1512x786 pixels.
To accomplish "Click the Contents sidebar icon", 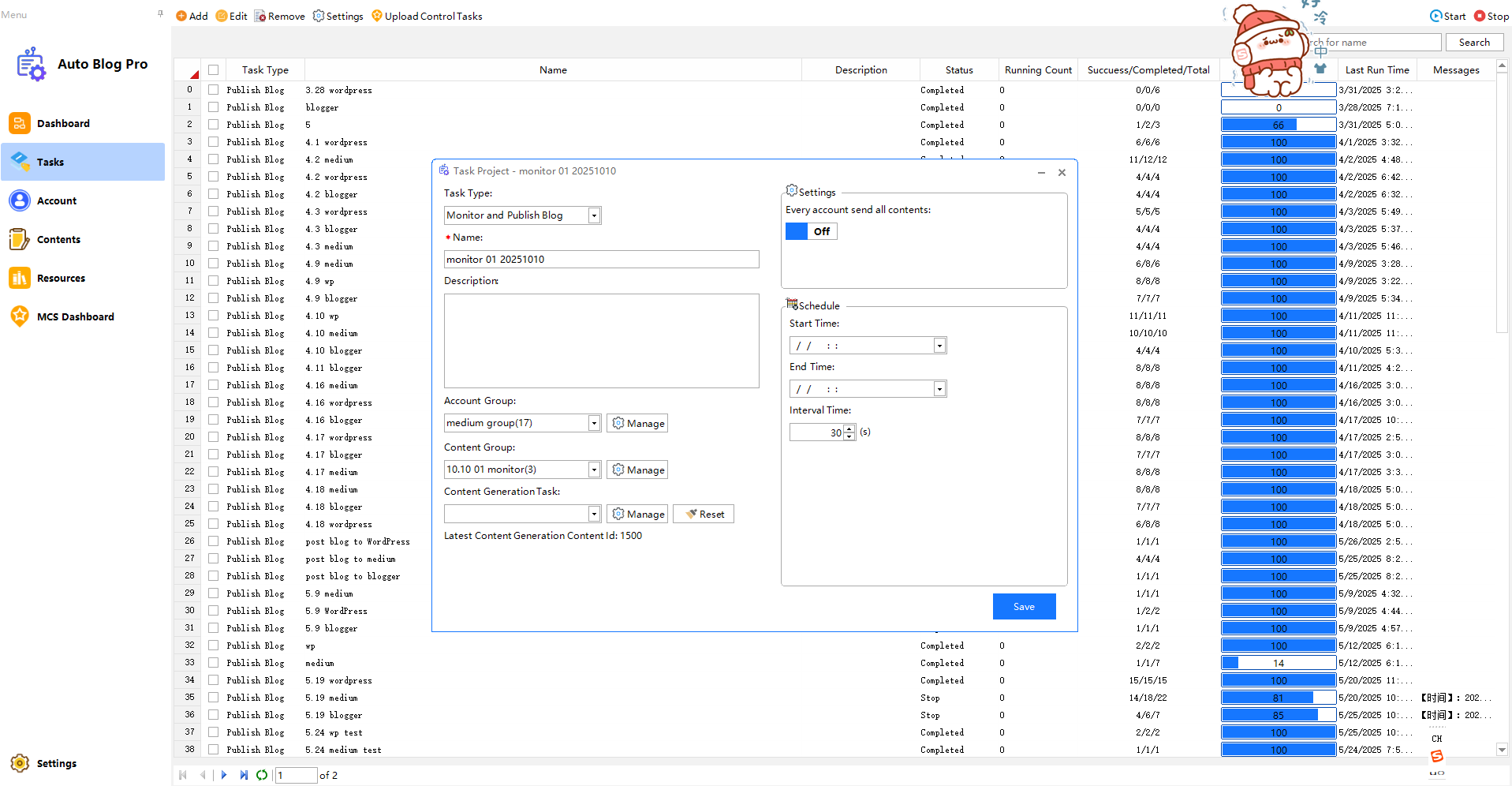I will point(20,239).
